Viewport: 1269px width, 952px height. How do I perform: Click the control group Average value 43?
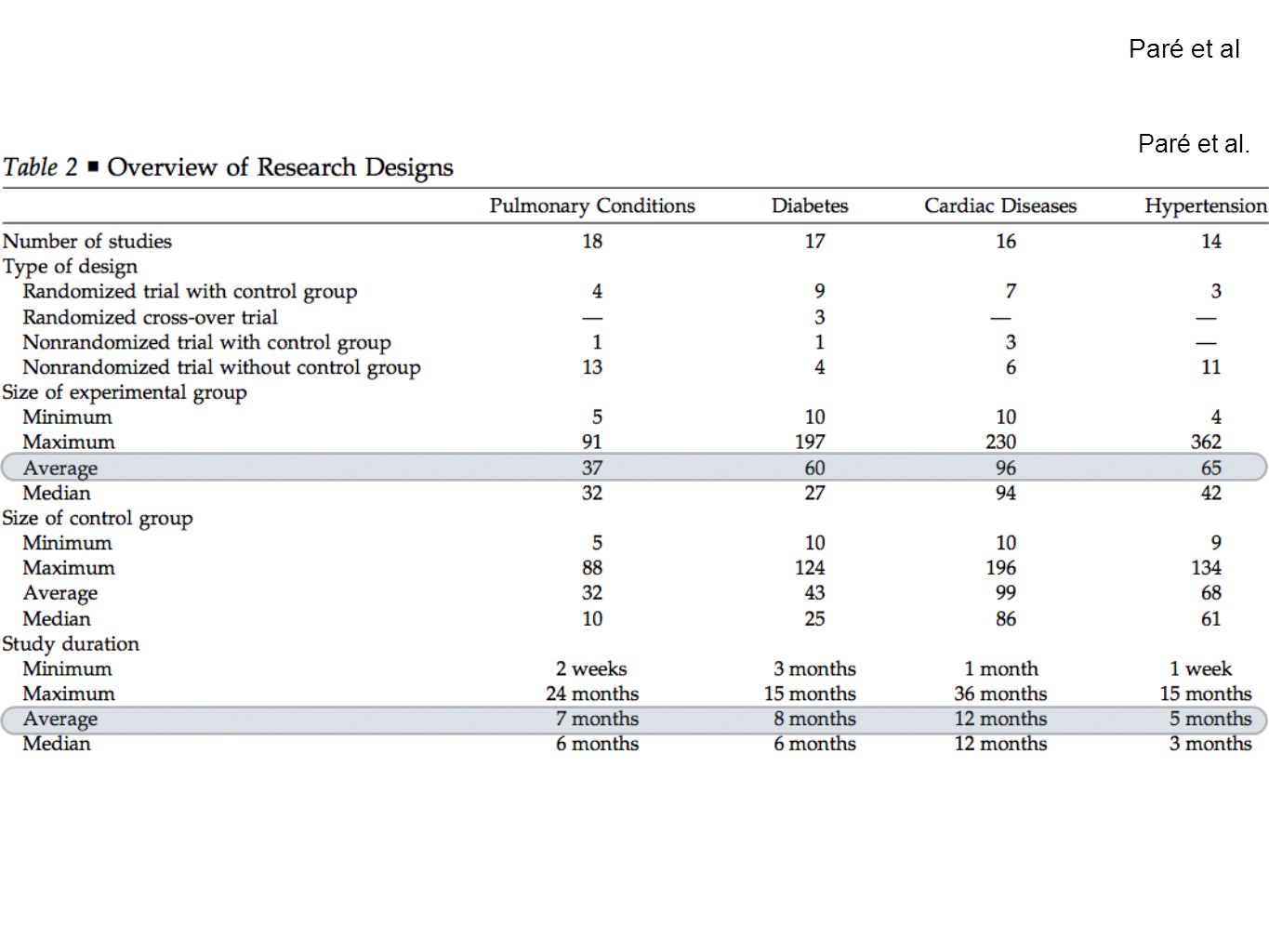(814, 592)
